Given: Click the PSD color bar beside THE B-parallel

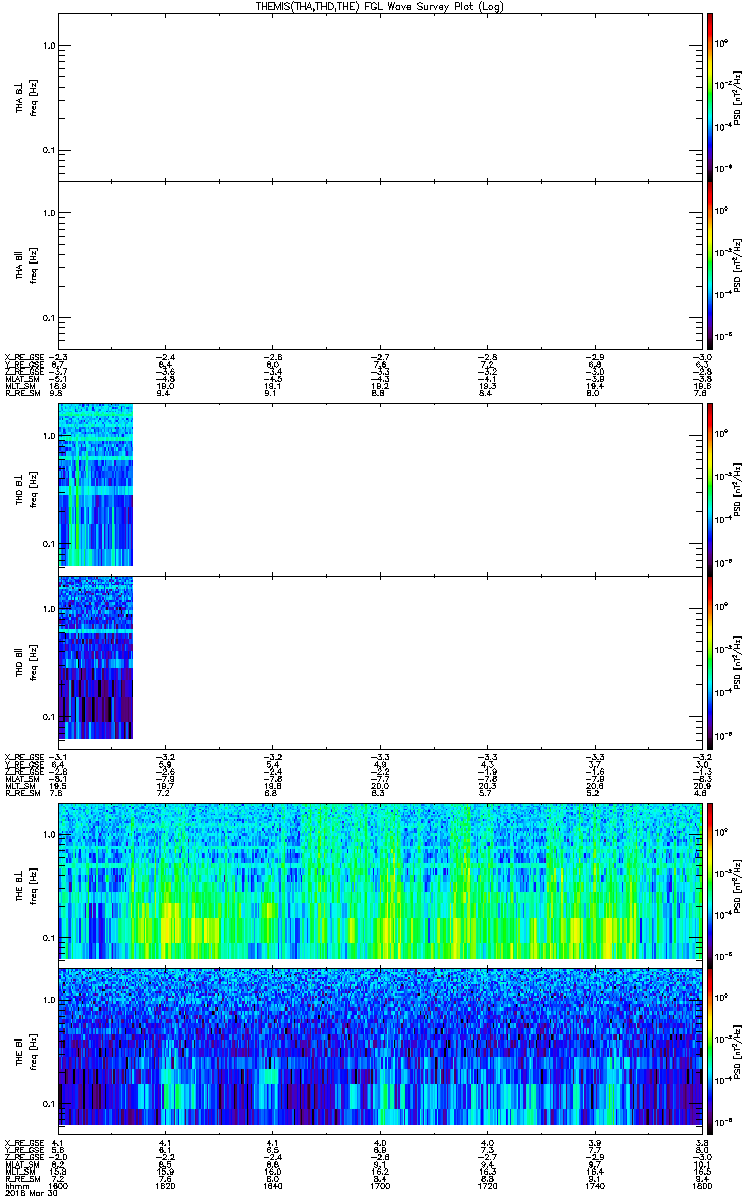Looking at the screenshot, I should pos(710,1050).
